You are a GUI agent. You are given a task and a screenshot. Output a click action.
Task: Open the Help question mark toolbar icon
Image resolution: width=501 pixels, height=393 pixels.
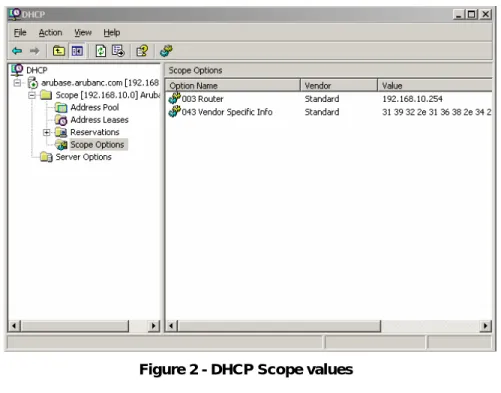(x=142, y=51)
